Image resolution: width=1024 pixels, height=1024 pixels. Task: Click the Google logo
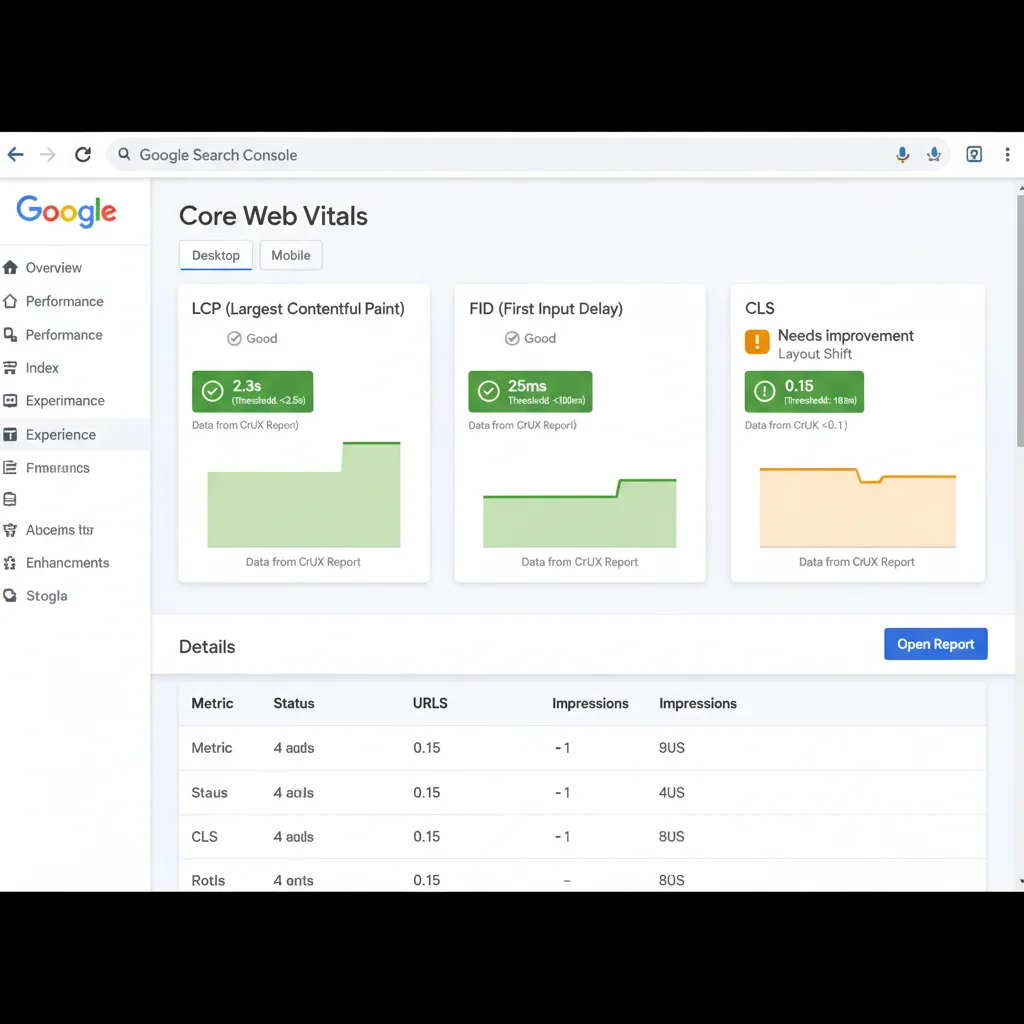(x=67, y=211)
